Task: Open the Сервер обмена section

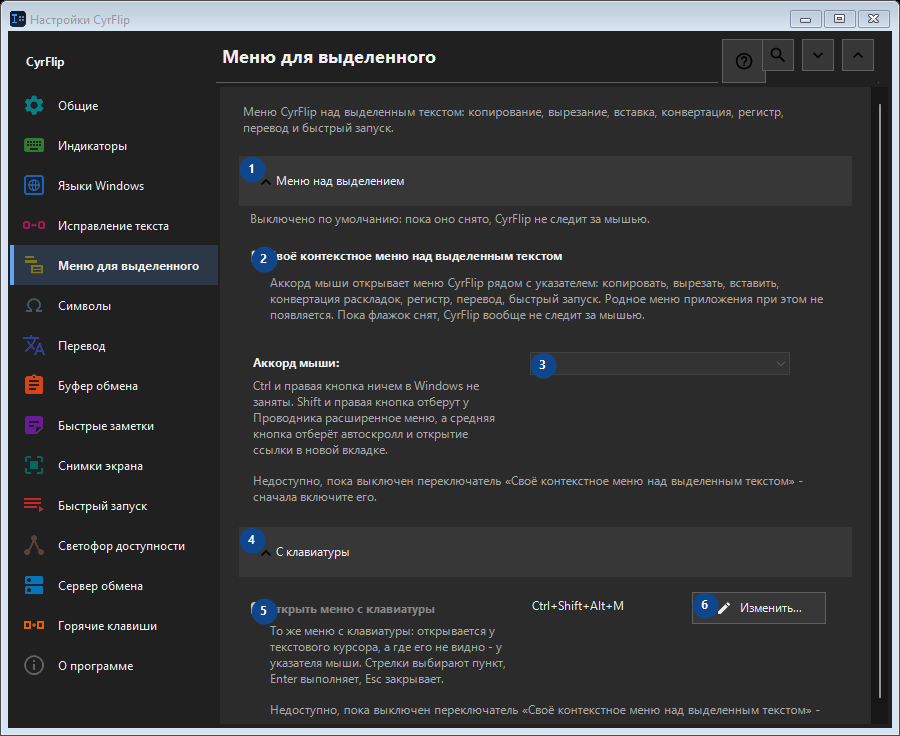Action: click(x=114, y=586)
